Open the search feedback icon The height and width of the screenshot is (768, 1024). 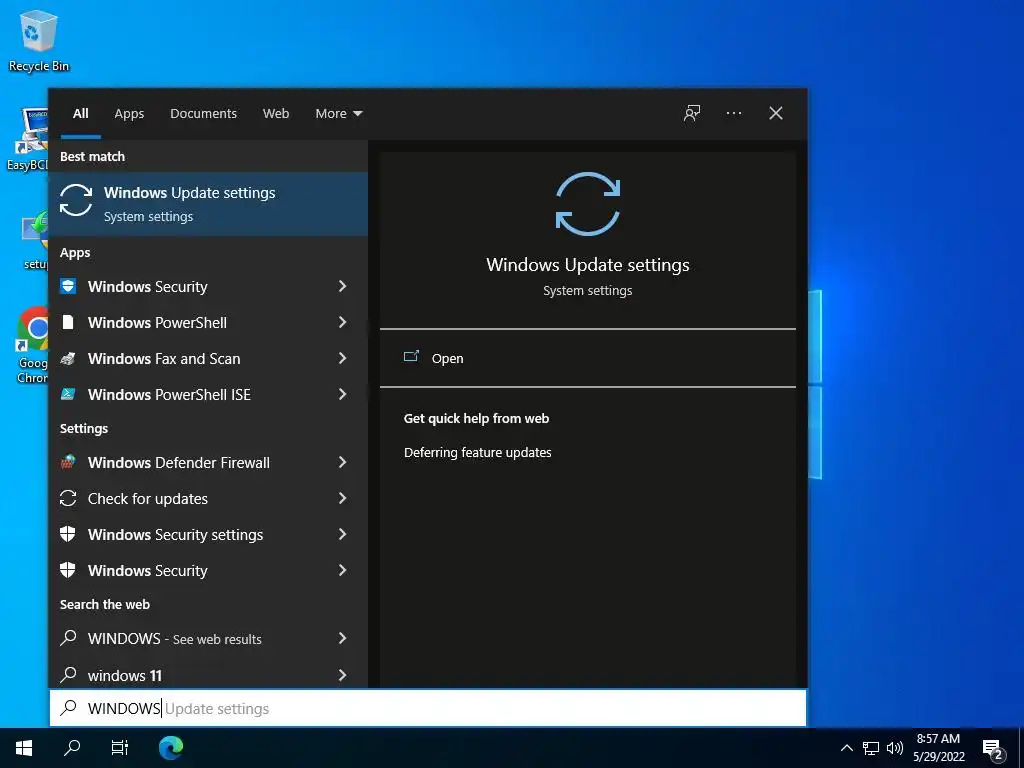point(692,113)
